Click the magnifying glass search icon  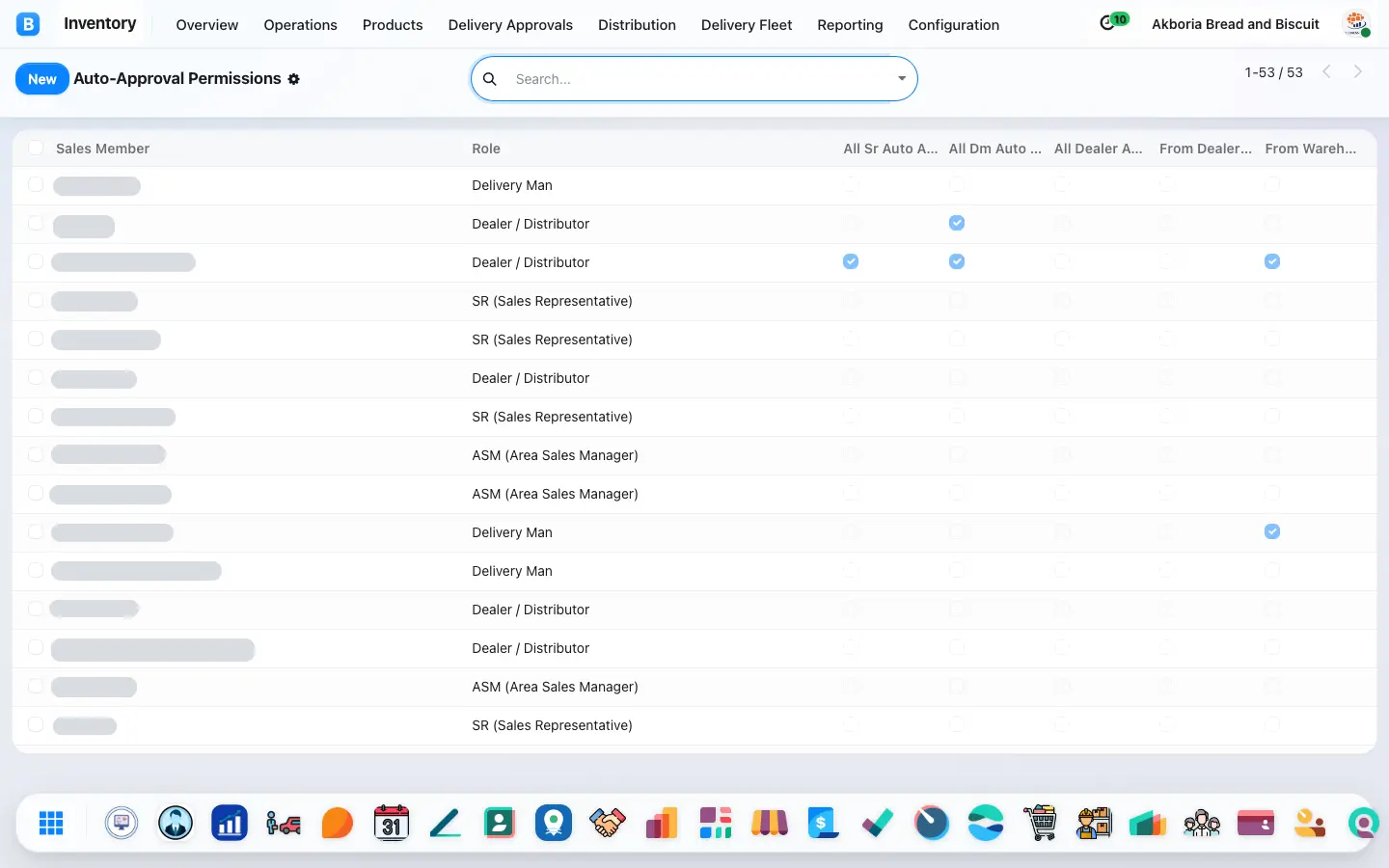click(490, 79)
